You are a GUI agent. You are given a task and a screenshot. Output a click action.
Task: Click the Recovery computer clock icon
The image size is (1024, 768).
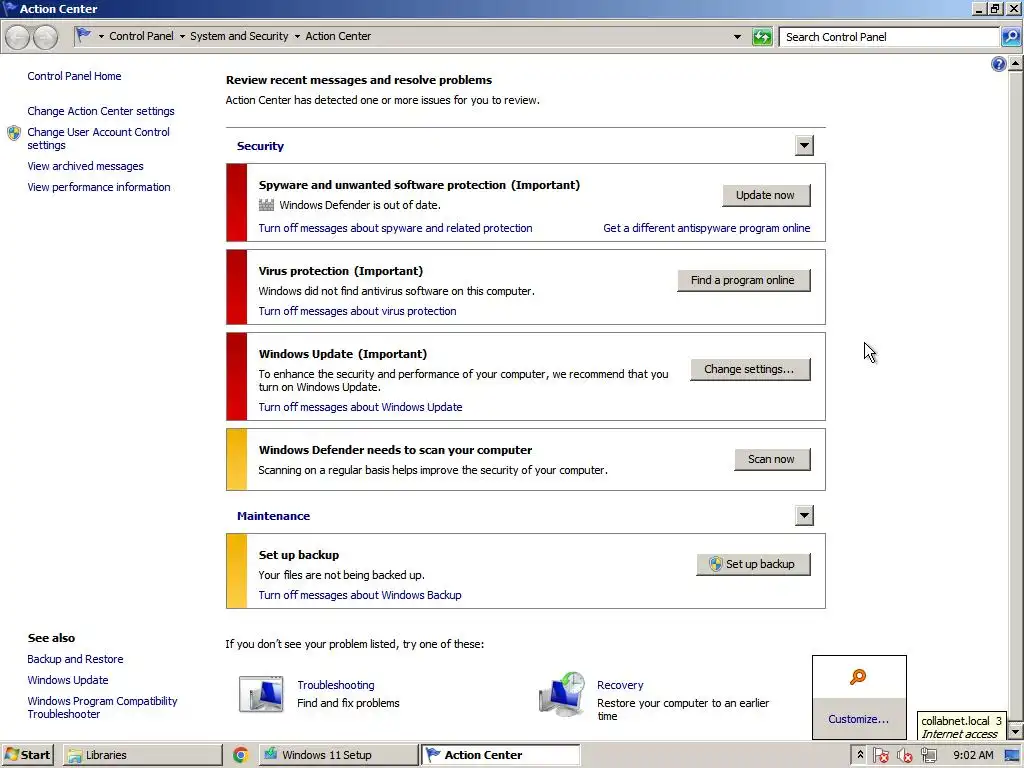click(x=562, y=694)
